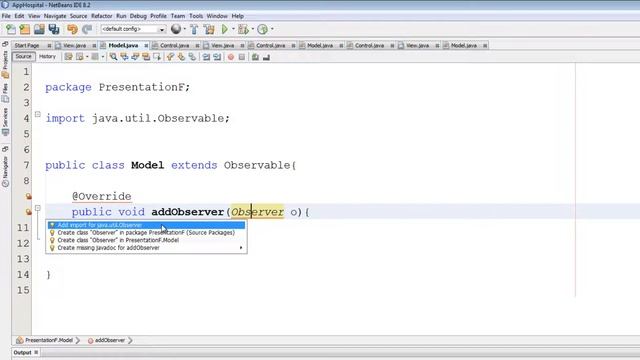Screen dimensions: 640x360
Task: Open the Services side panel
Action: tap(5, 122)
